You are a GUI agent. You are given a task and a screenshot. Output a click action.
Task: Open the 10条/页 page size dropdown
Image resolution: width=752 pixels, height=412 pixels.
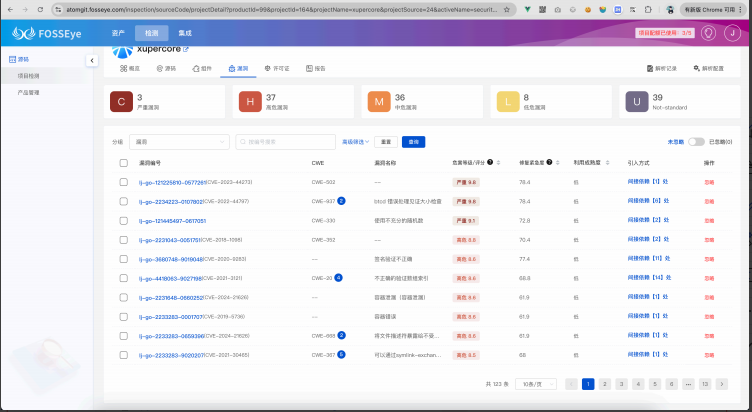tap(536, 384)
